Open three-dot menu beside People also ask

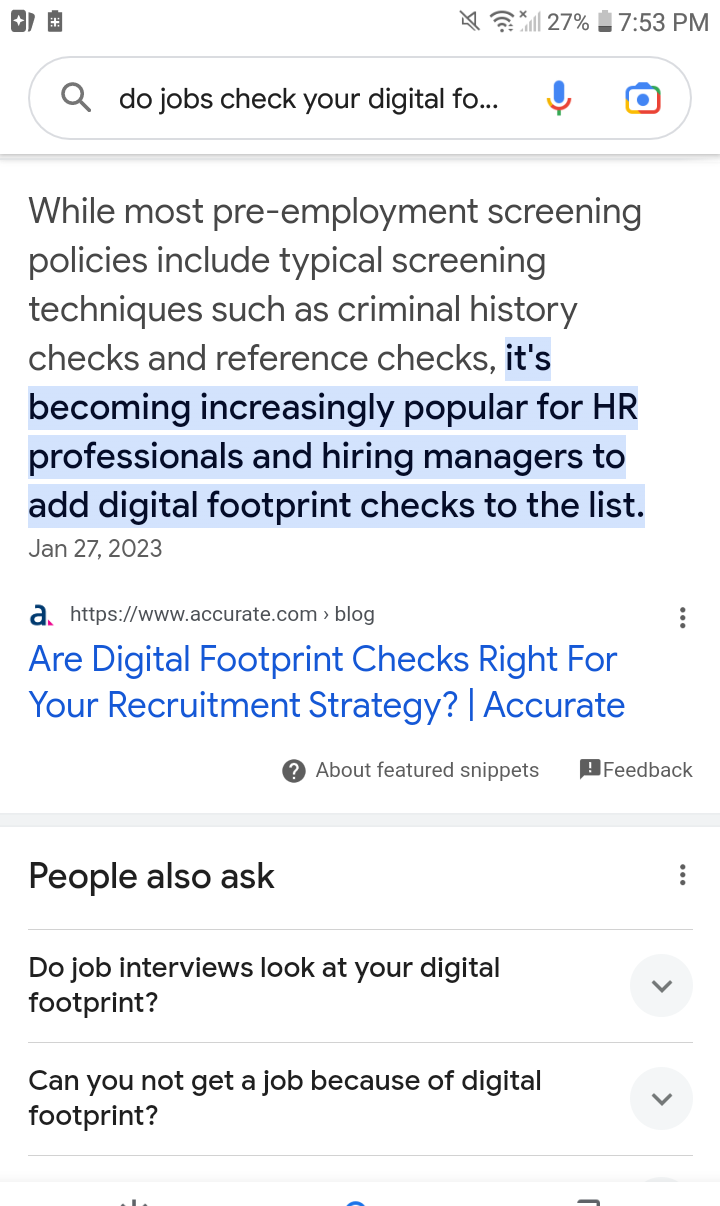pyautogui.click(x=682, y=876)
